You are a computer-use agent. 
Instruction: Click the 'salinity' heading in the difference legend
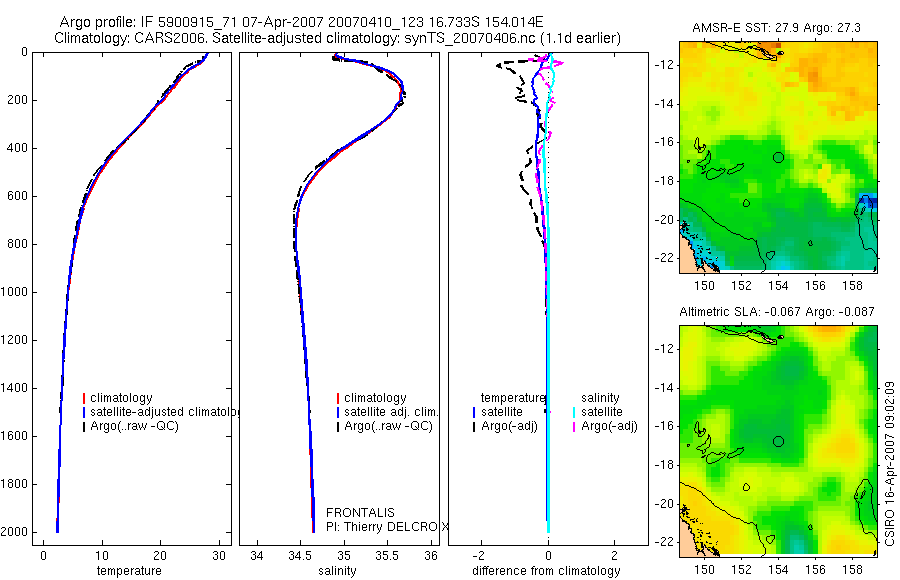click(x=600, y=398)
